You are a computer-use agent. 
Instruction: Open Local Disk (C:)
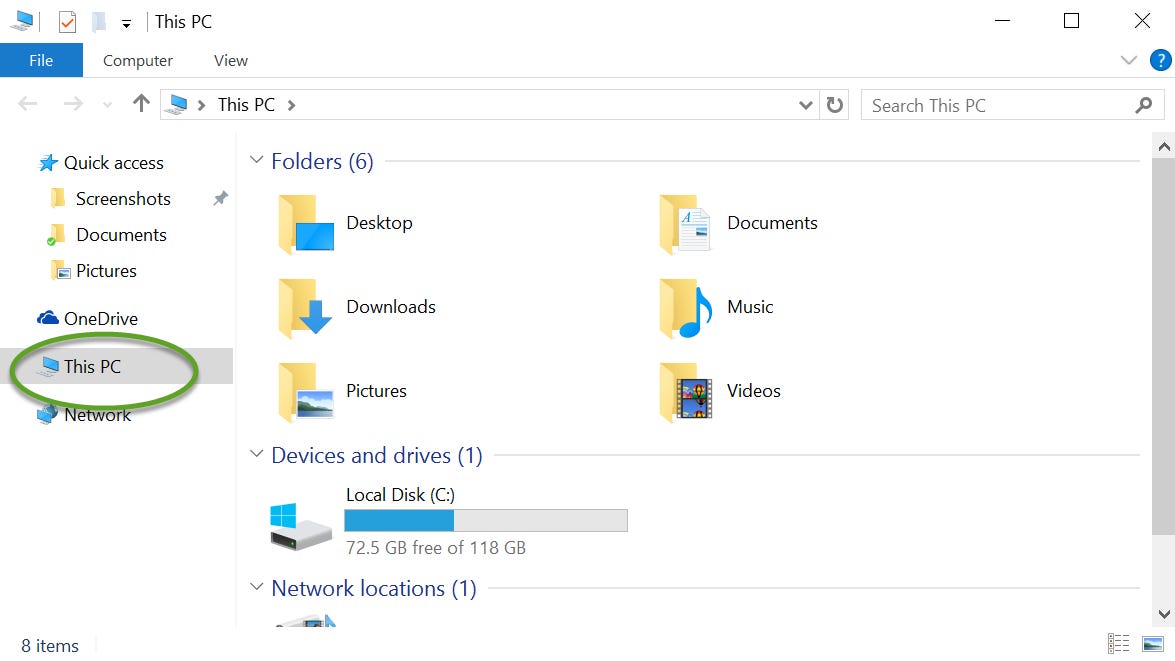(x=400, y=494)
